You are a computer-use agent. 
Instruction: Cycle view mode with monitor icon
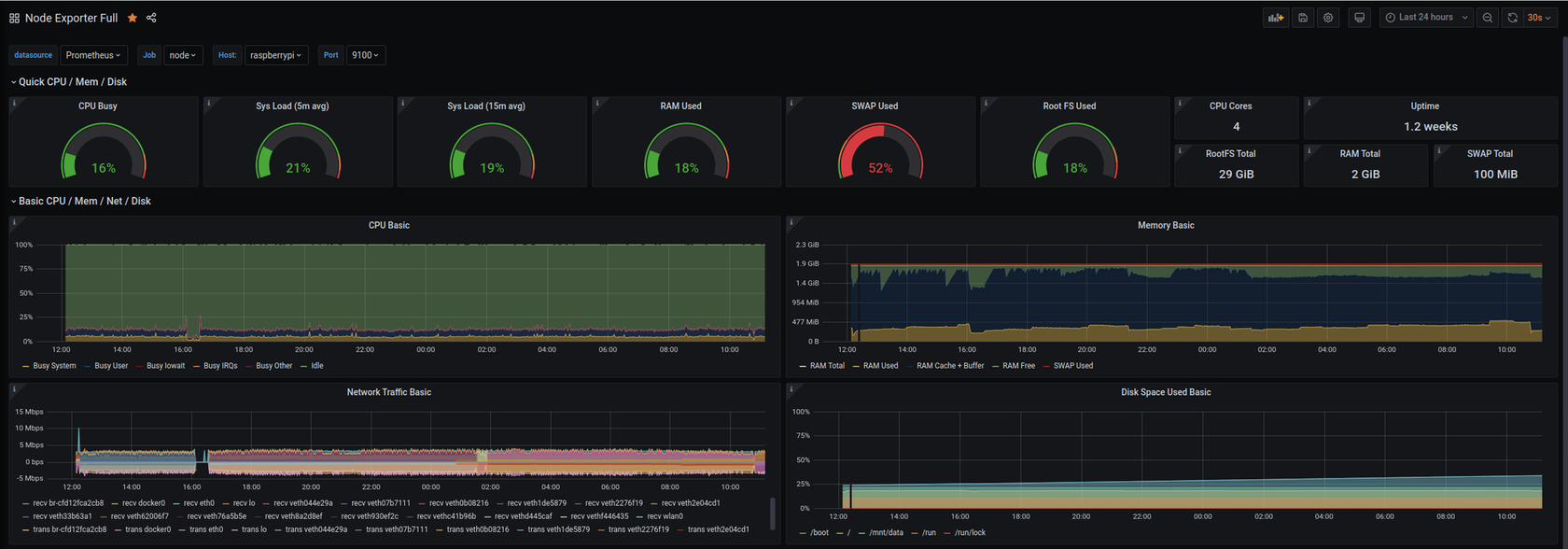point(1359,18)
